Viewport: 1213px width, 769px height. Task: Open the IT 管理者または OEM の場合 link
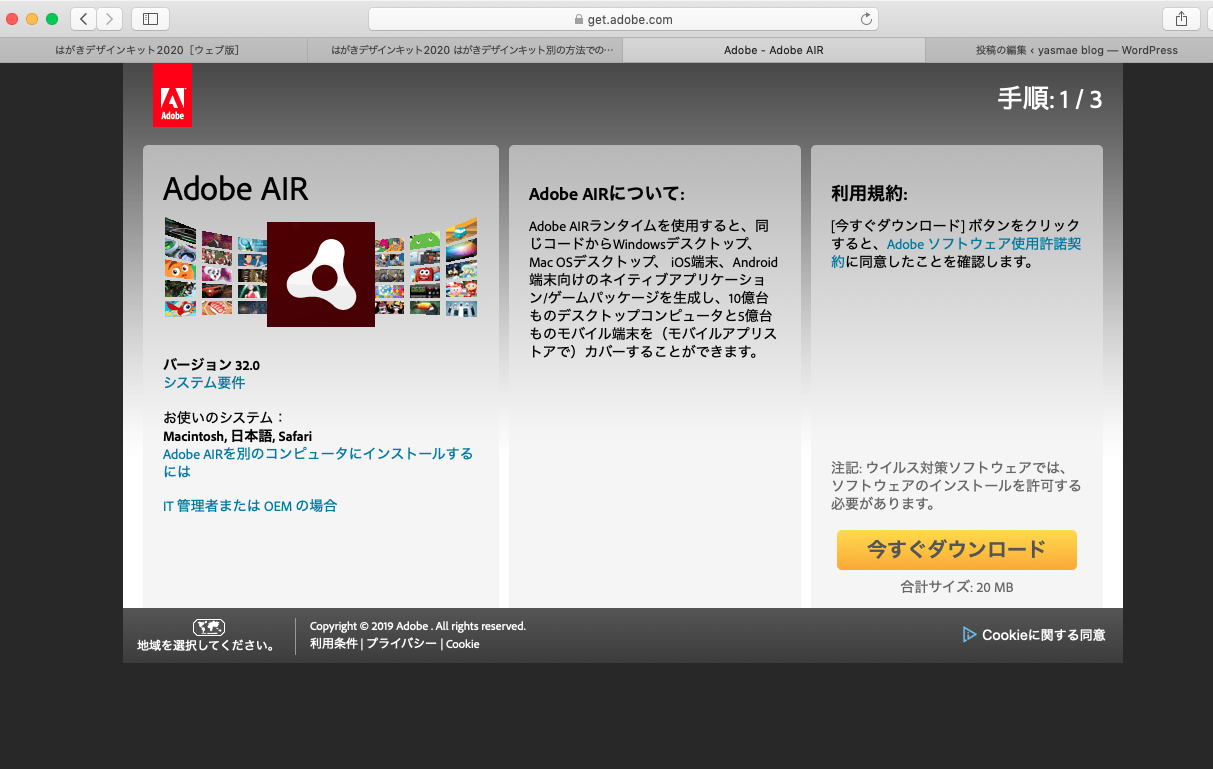click(x=250, y=506)
